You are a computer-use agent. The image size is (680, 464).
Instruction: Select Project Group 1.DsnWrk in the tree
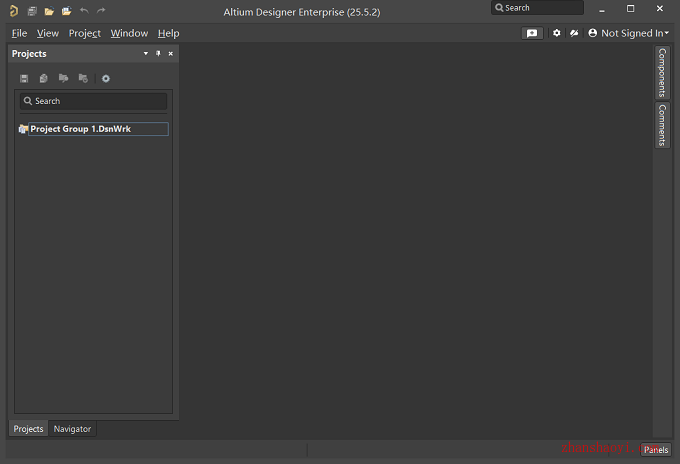click(x=98, y=129)
